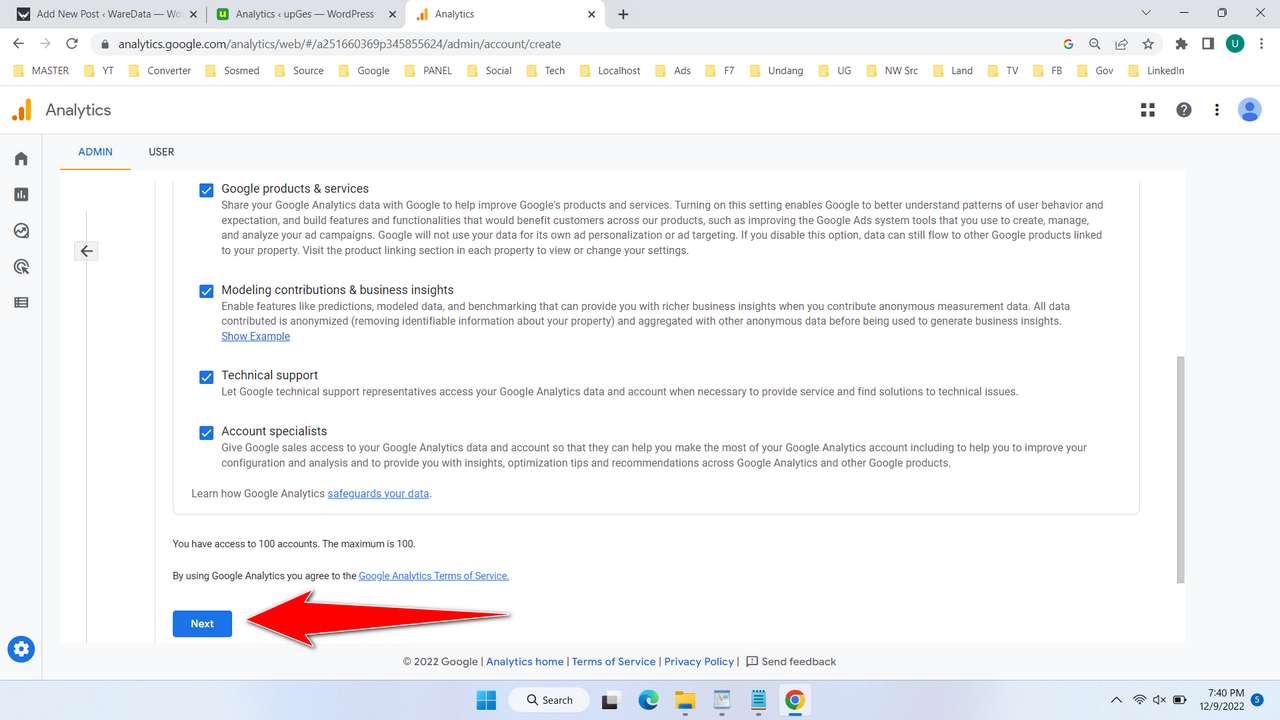Launch Chrome from the taskbar

pos(794,699)
